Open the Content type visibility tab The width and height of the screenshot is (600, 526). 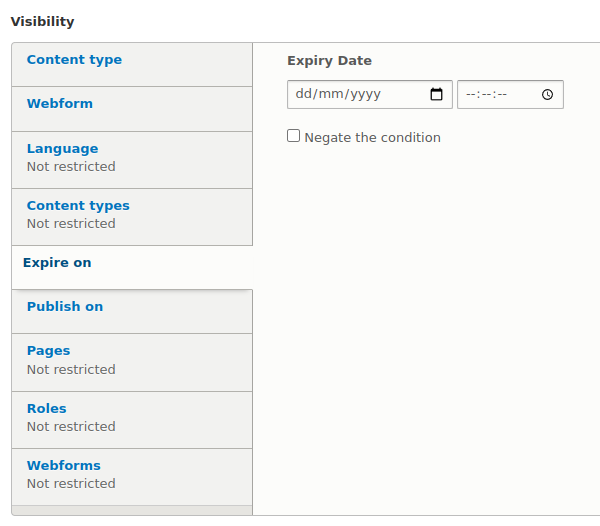(74, 60)
